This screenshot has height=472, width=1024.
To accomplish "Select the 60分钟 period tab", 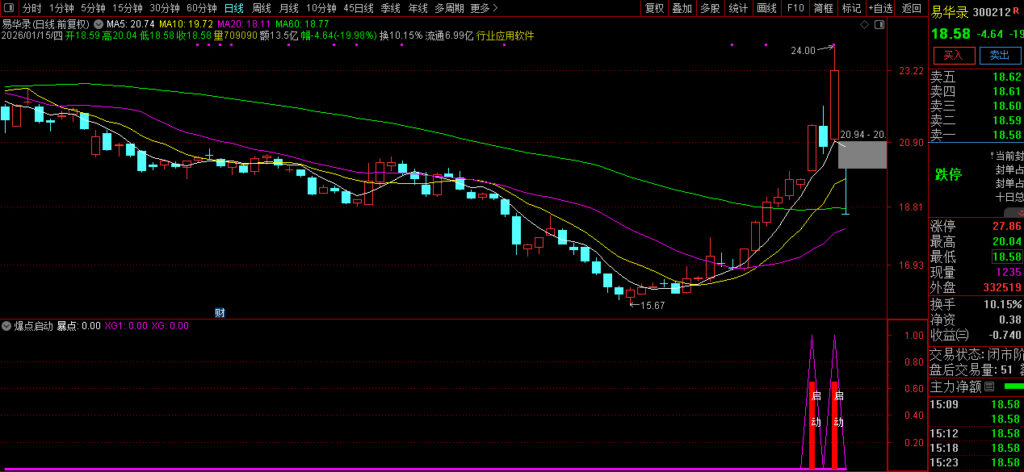I will click(202, 8).
